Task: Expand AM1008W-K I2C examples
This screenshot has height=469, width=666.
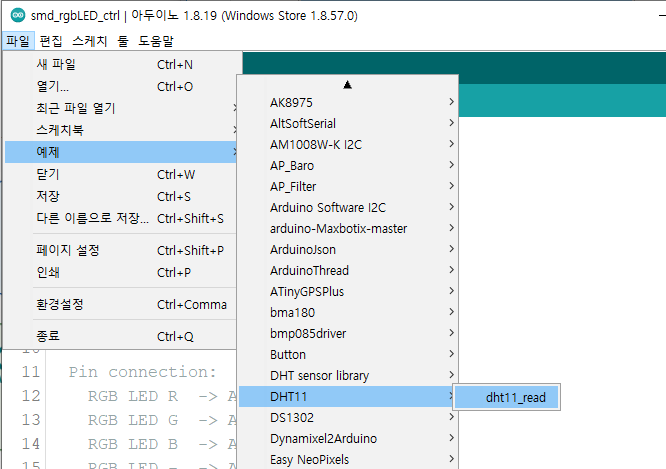Action: pyautogui.click(x=347, y=144)
